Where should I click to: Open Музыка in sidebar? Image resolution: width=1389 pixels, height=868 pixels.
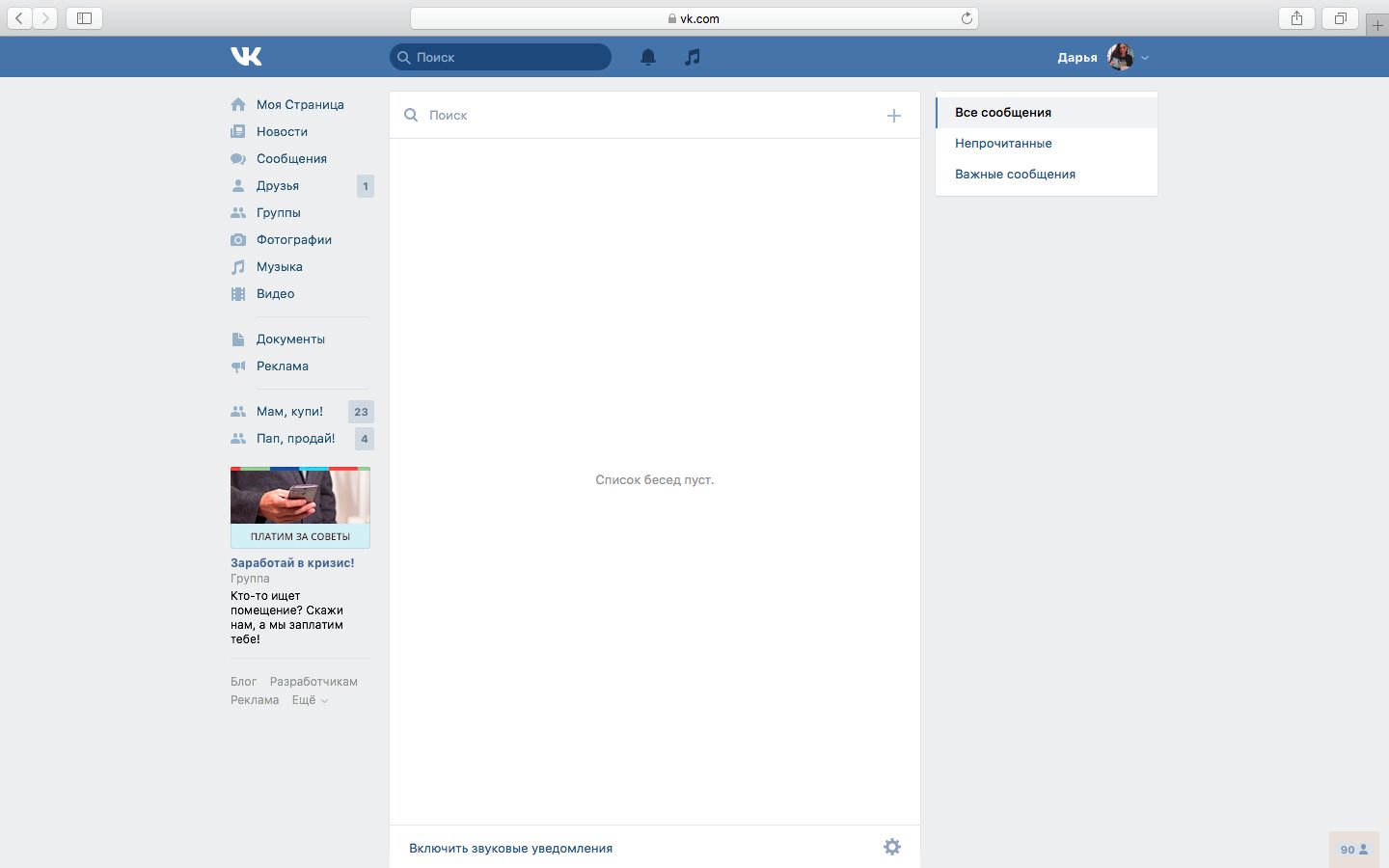pos(280,266)
